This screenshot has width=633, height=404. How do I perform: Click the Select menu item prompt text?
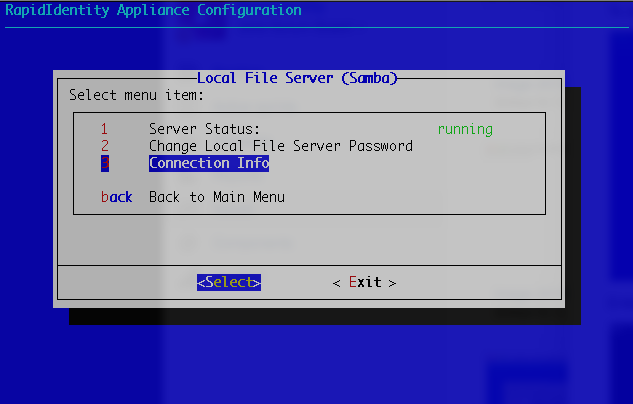pos(136,95)
